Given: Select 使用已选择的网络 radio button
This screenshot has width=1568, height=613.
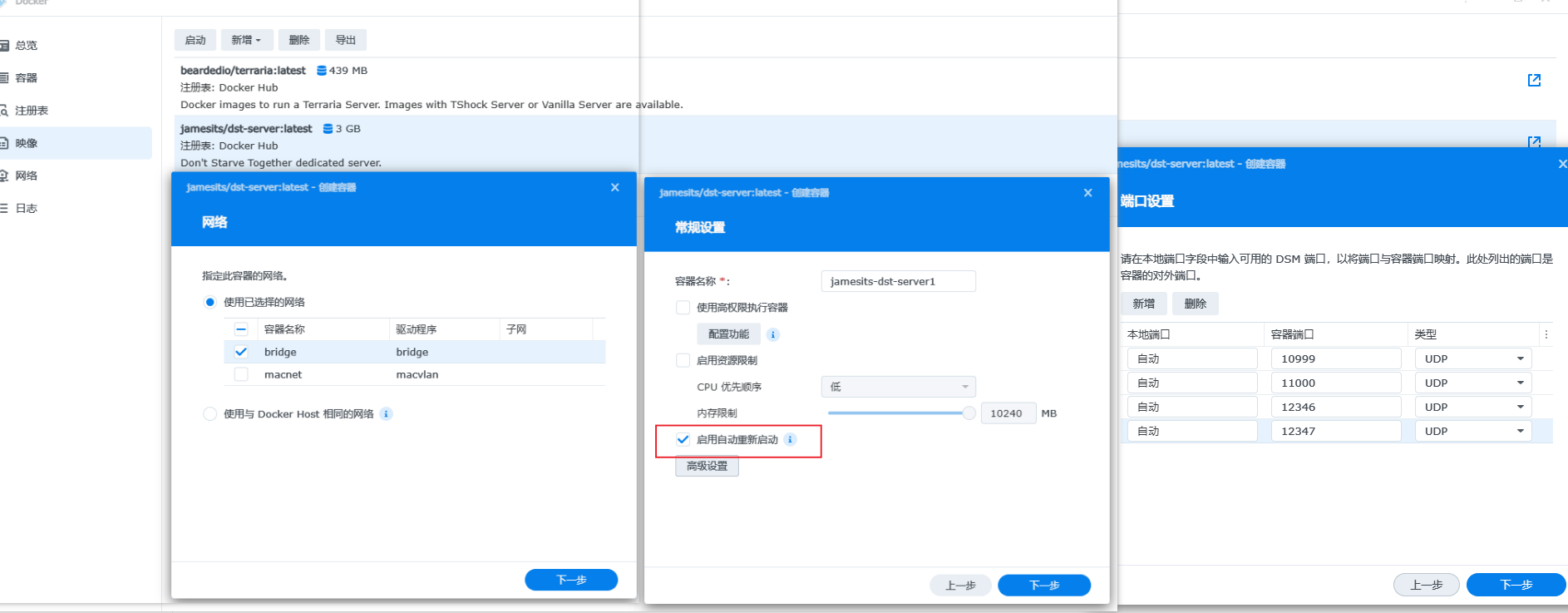Looking at the screenshot, I should [210, 302].
